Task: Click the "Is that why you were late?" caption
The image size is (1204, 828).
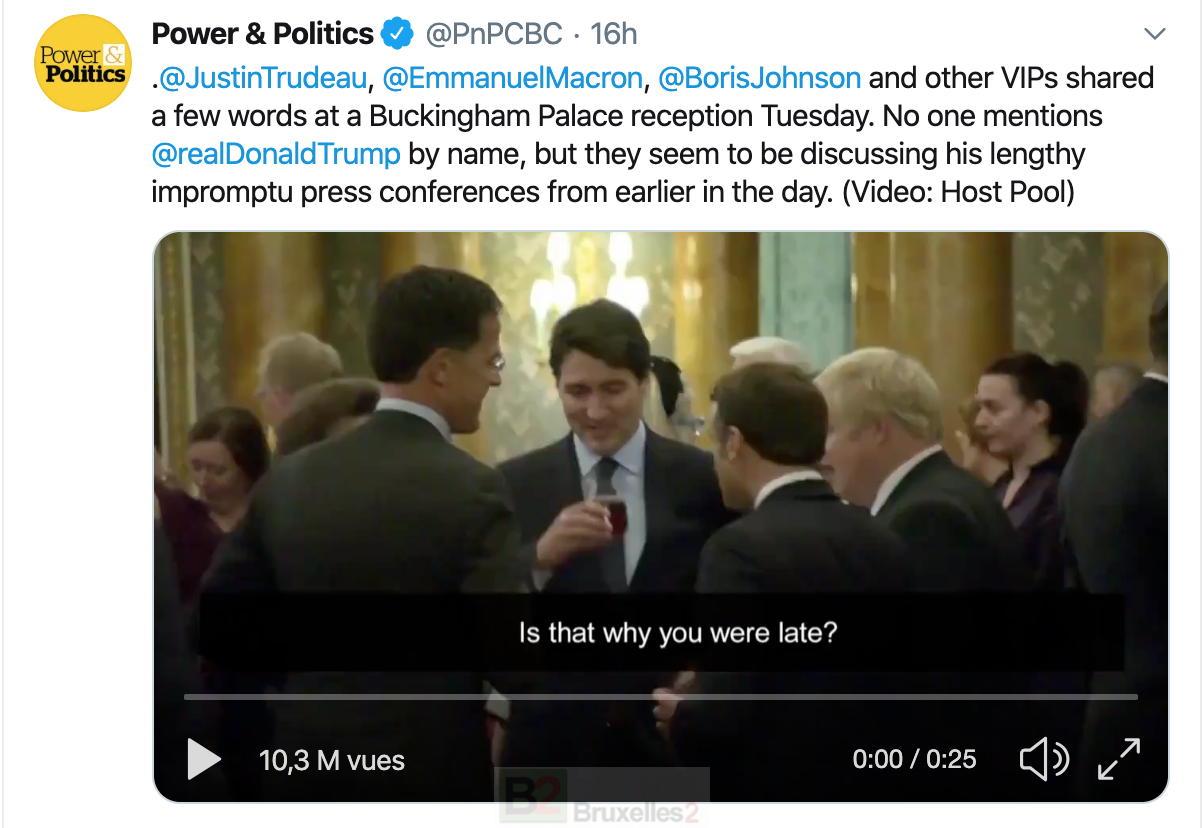Action: click(677, 633)
